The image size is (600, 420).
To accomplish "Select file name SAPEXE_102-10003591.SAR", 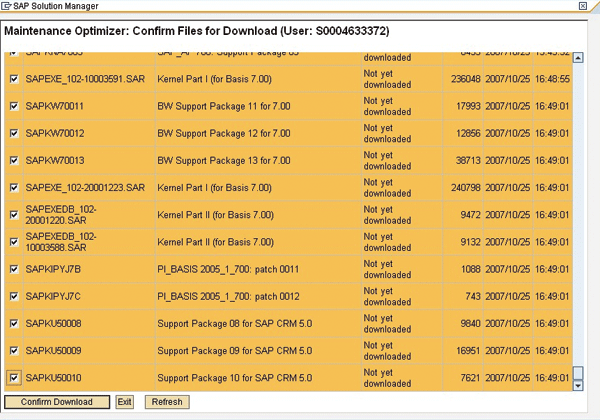I will click(85, 79).
